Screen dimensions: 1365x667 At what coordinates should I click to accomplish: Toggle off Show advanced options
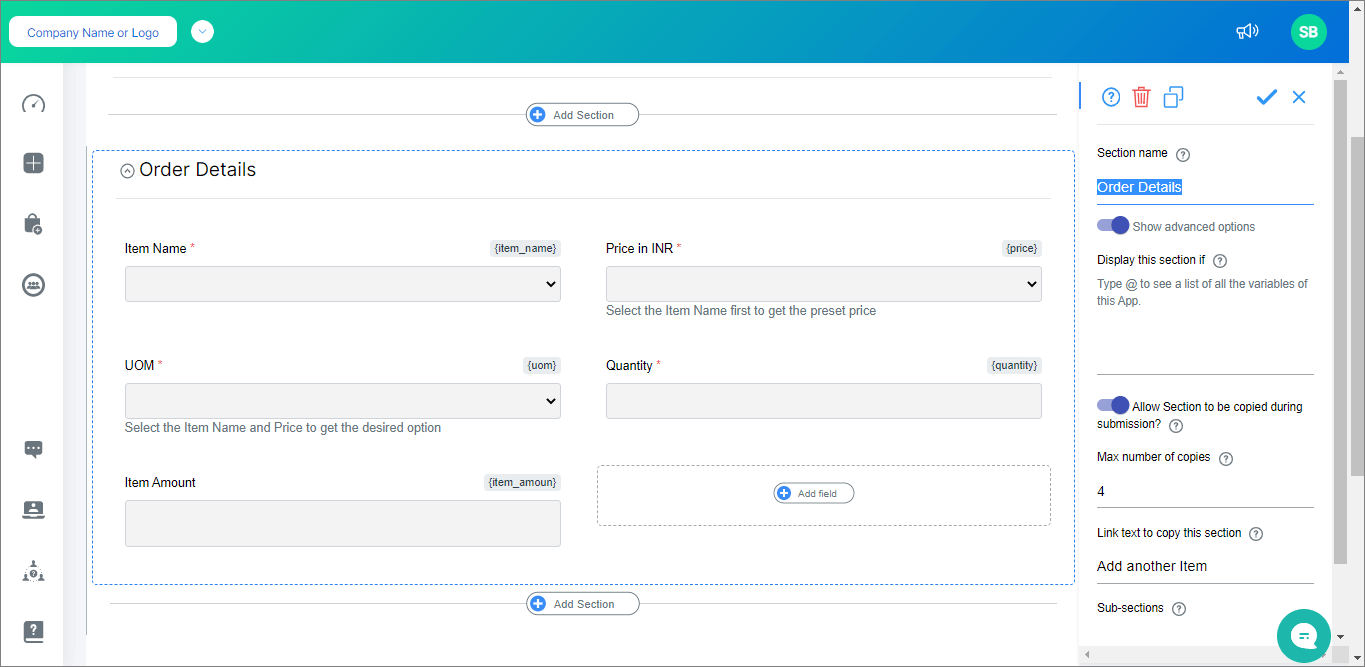coord(1113,225)
